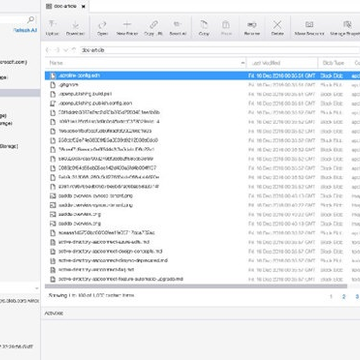Click the Copy URL link icon
Screen dimensions: 360x360
153,24
